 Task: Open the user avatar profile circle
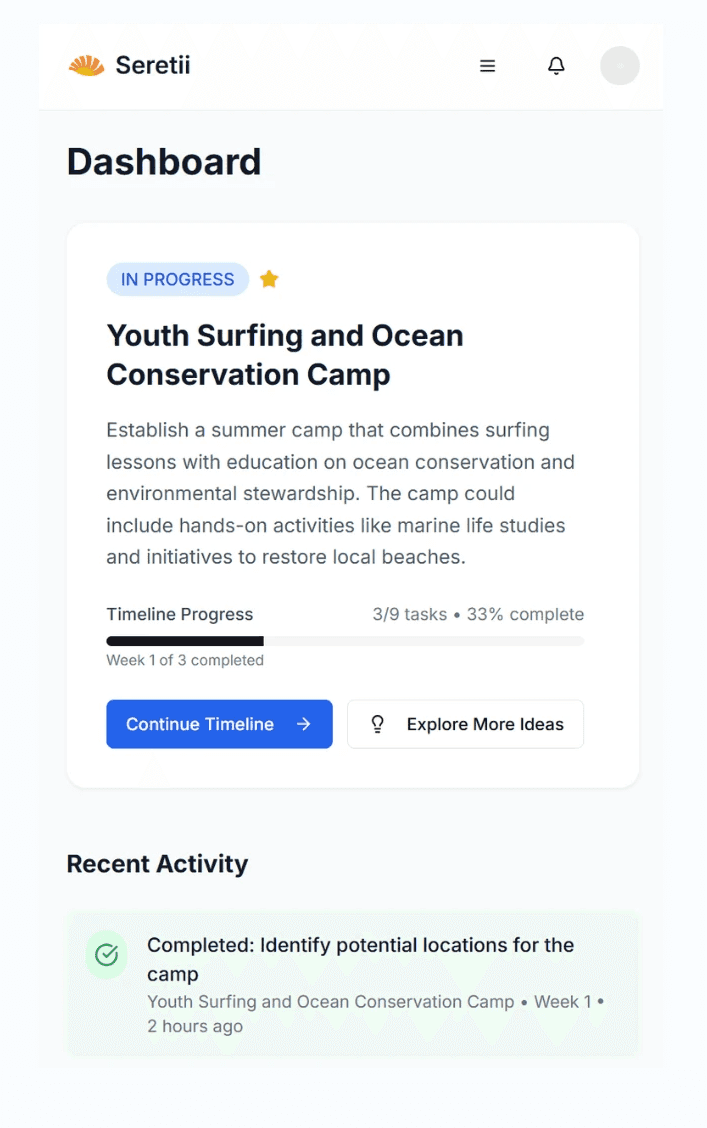click(620, 65)
